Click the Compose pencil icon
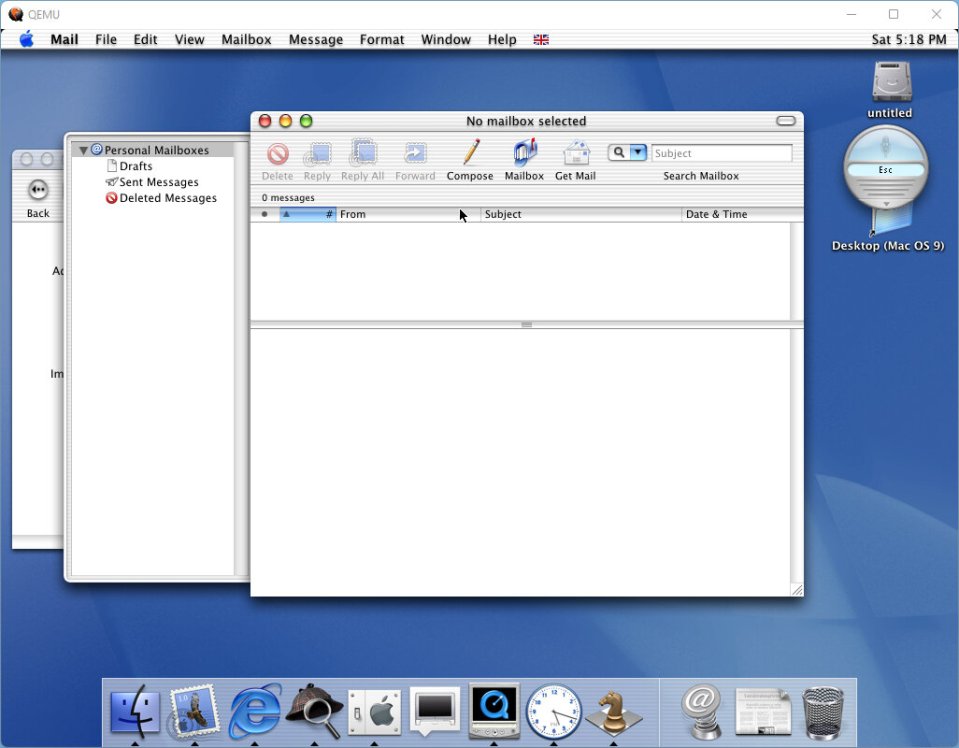This screenshot has height=748, width=959. click(x=470, y=153)
